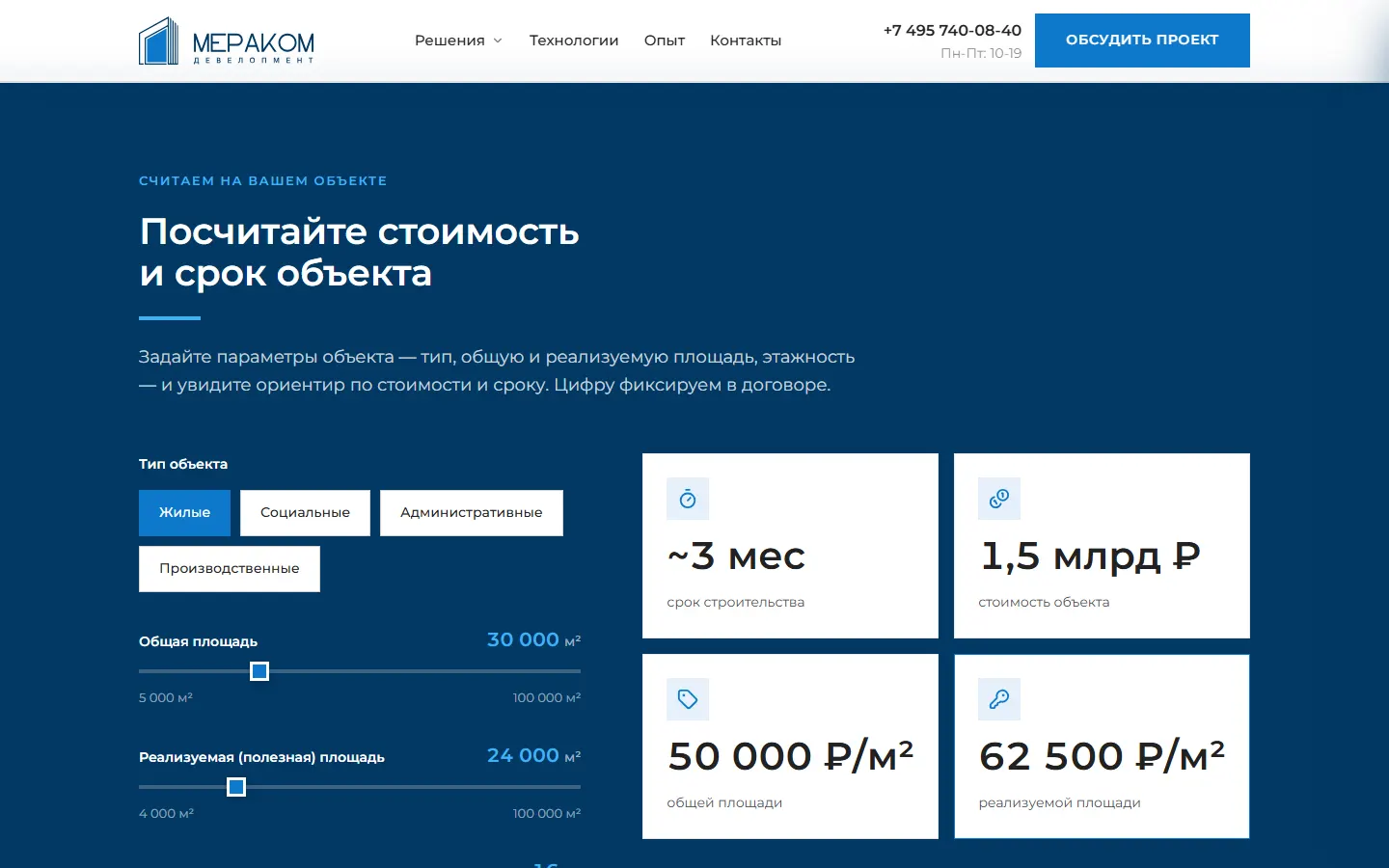Viewport: 1389px width, 868px height.
Task: Open the Технологии menu item
Action: (574, 41)
